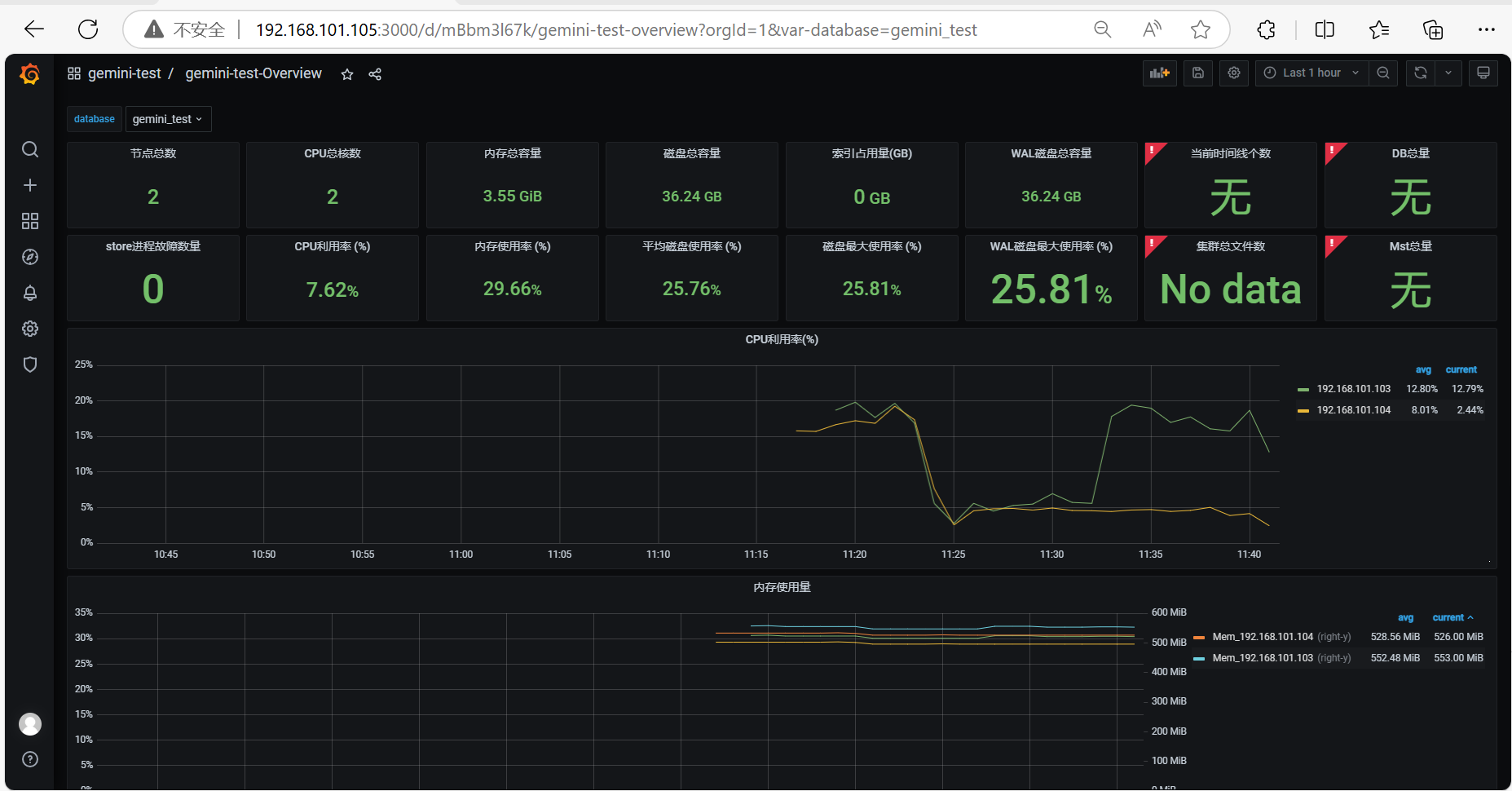This screenshot has width=1512, height=791.
Task: Open Configuration gear in sidebar
Action: point(30,329)
